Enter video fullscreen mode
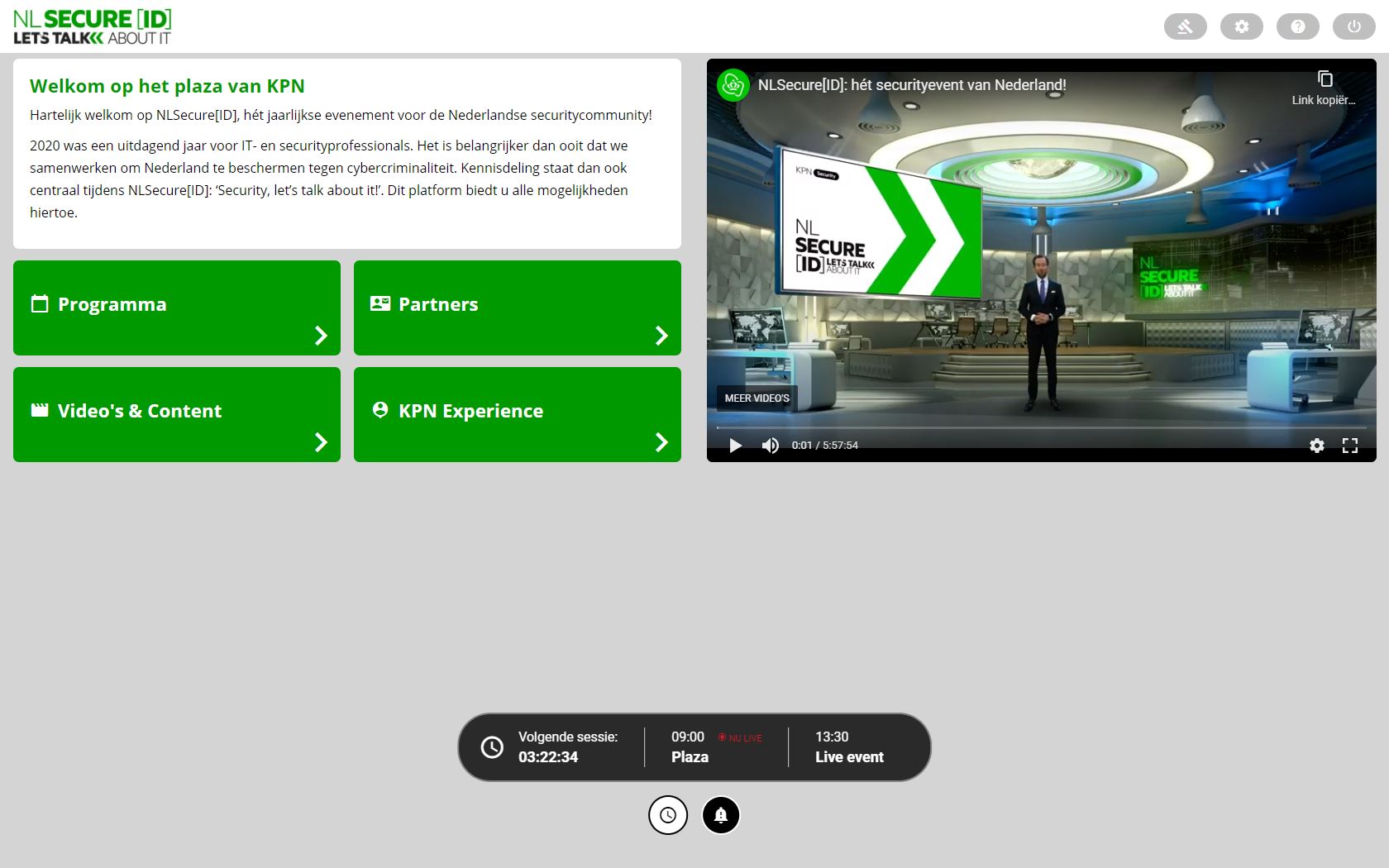Image resolution: width=1389 pixels, height=868 pixels. [1350, 446]
